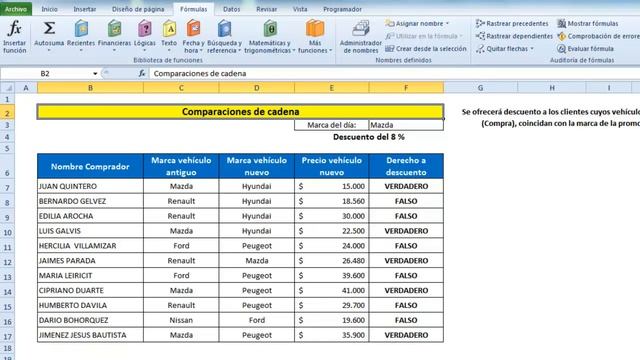The image size is (640, 360).
Task: Expand the Más funciones dropdown arrow
Action: click(x=330, y=51)
